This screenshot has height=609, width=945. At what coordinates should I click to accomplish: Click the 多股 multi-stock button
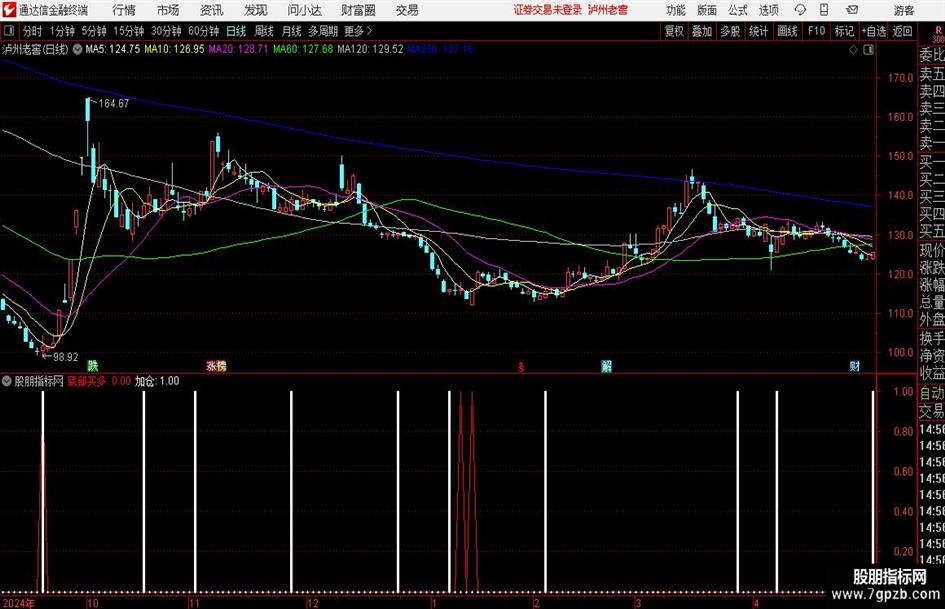[730, 31]
